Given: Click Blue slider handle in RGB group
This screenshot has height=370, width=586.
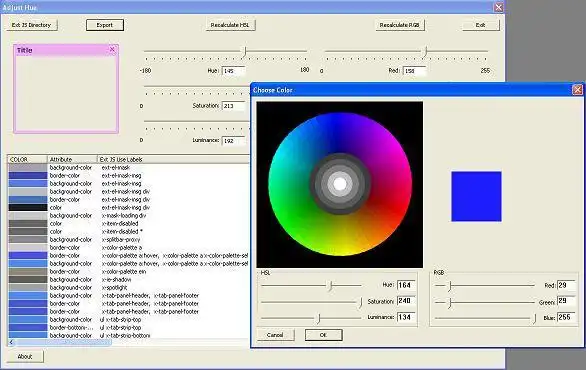Looking at the screenshot, I should [x=534, y=318].
